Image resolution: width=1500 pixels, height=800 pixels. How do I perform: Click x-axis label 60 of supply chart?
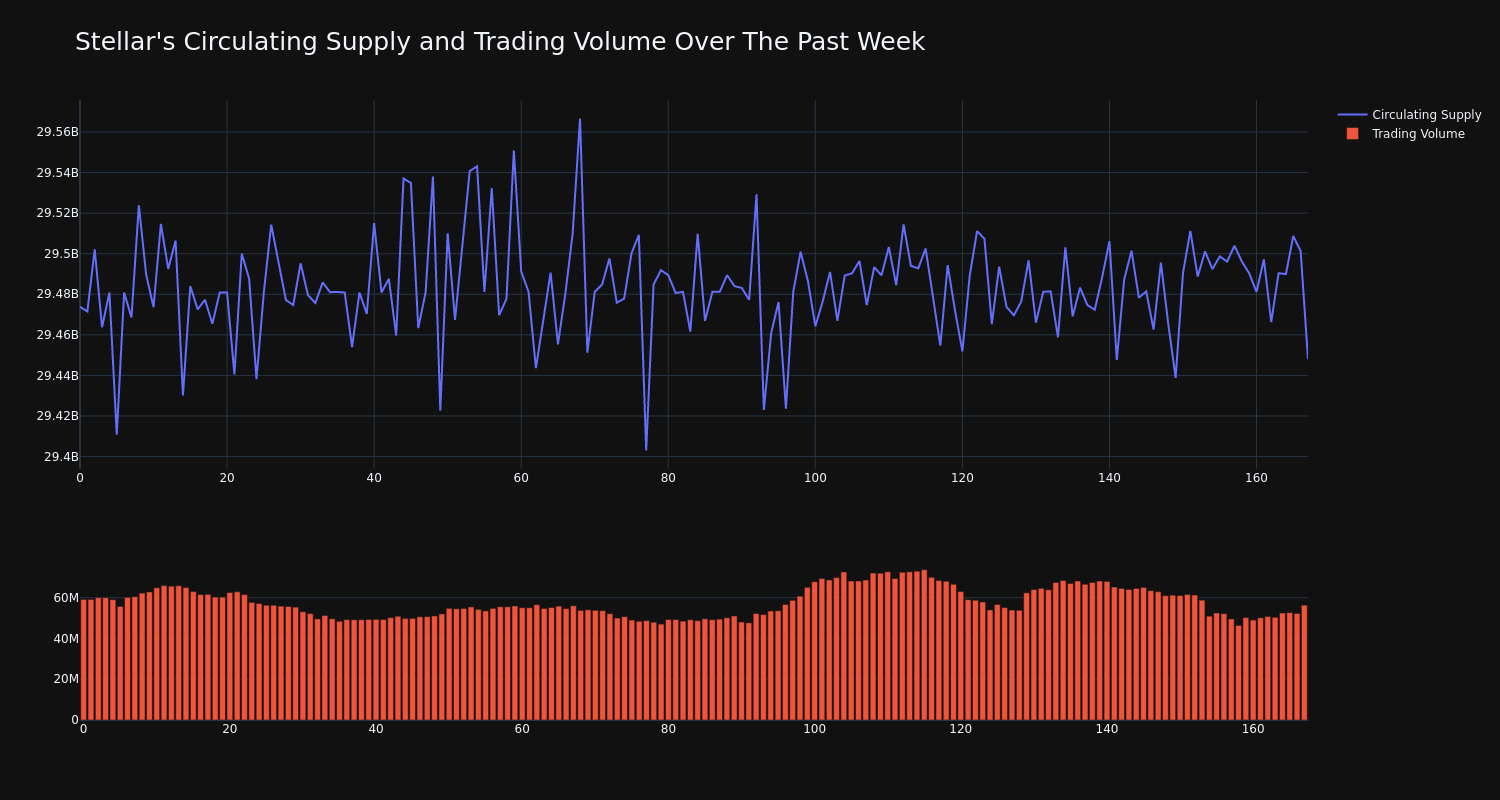(521, 478)
